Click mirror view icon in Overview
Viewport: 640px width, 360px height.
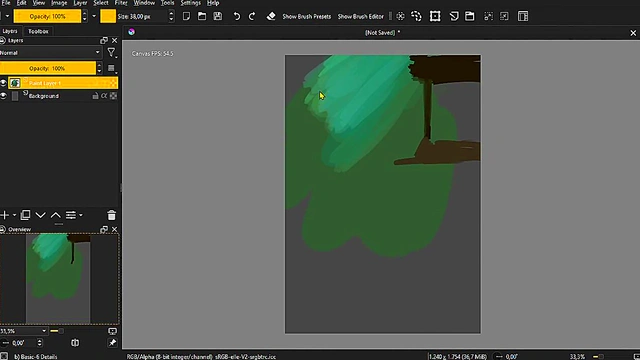pyautogui.click(x=75, y=343)
